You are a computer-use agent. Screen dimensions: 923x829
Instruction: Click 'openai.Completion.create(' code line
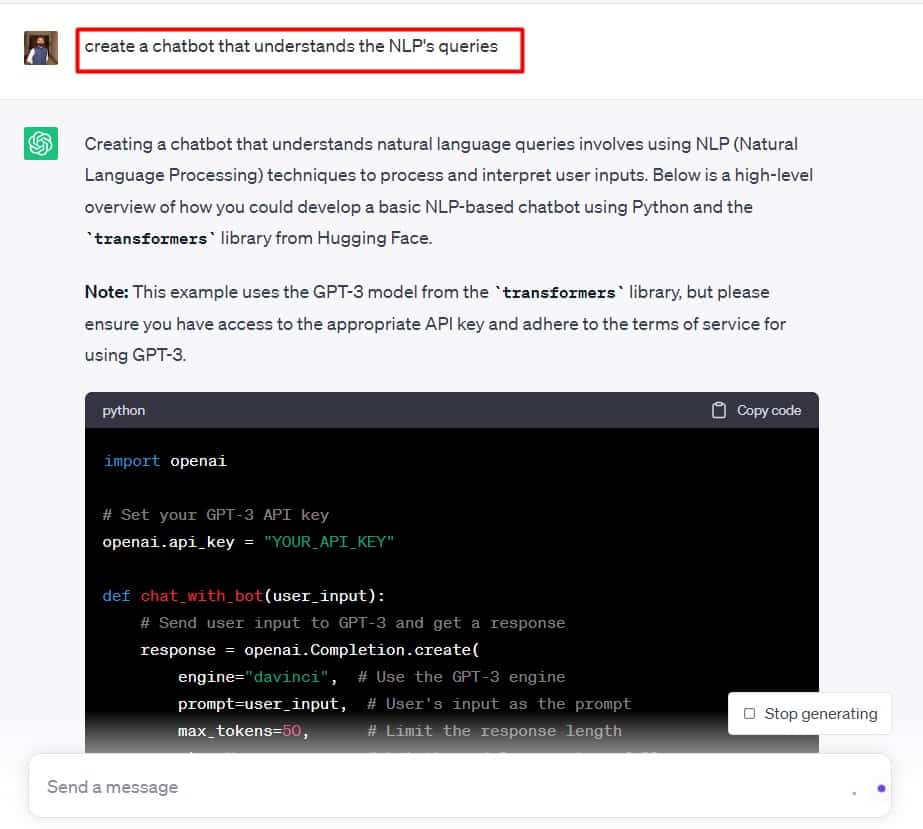point(310,650)
